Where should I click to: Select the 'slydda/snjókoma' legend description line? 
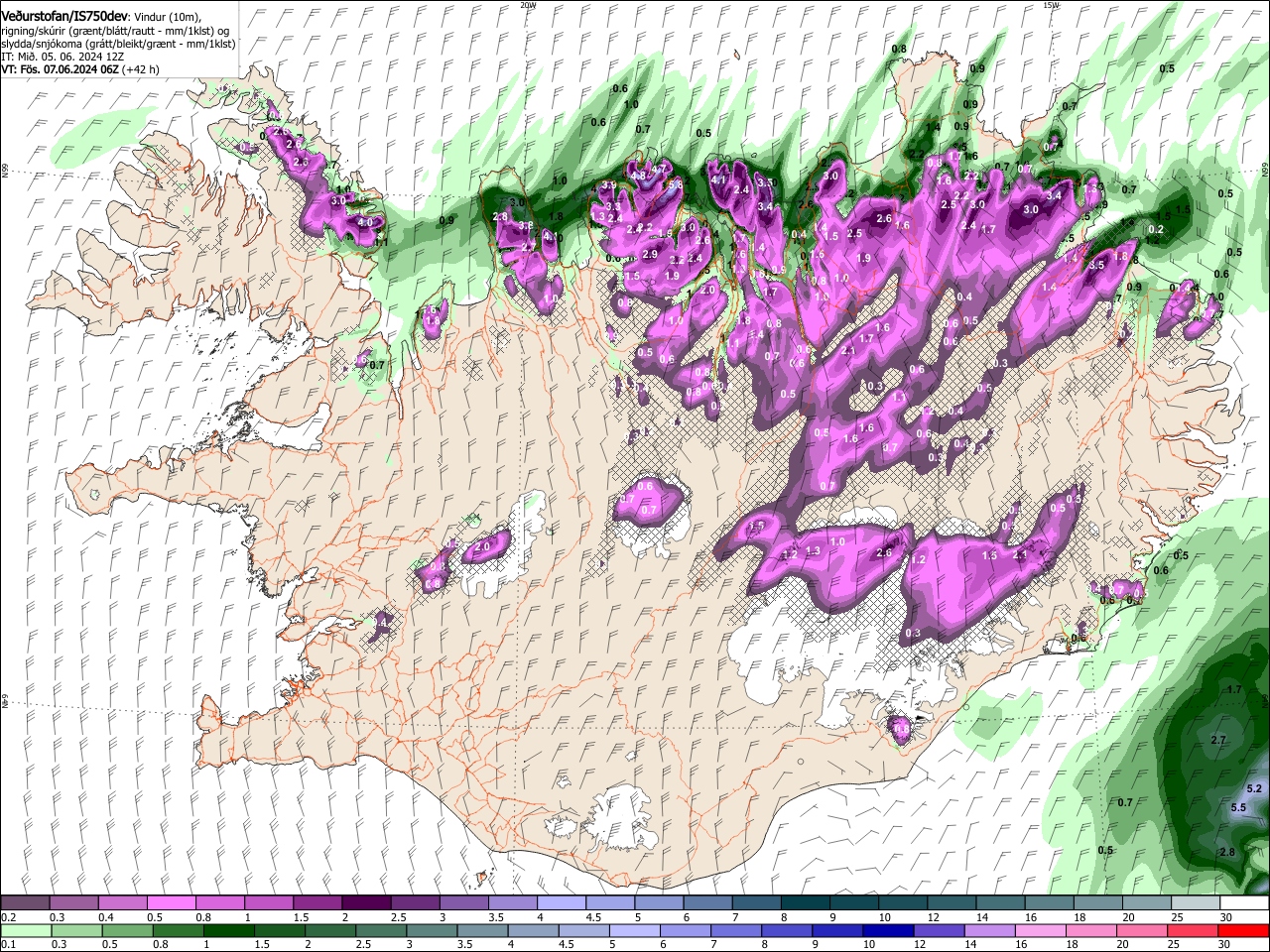pyautogui.click(x=118, y=44)
